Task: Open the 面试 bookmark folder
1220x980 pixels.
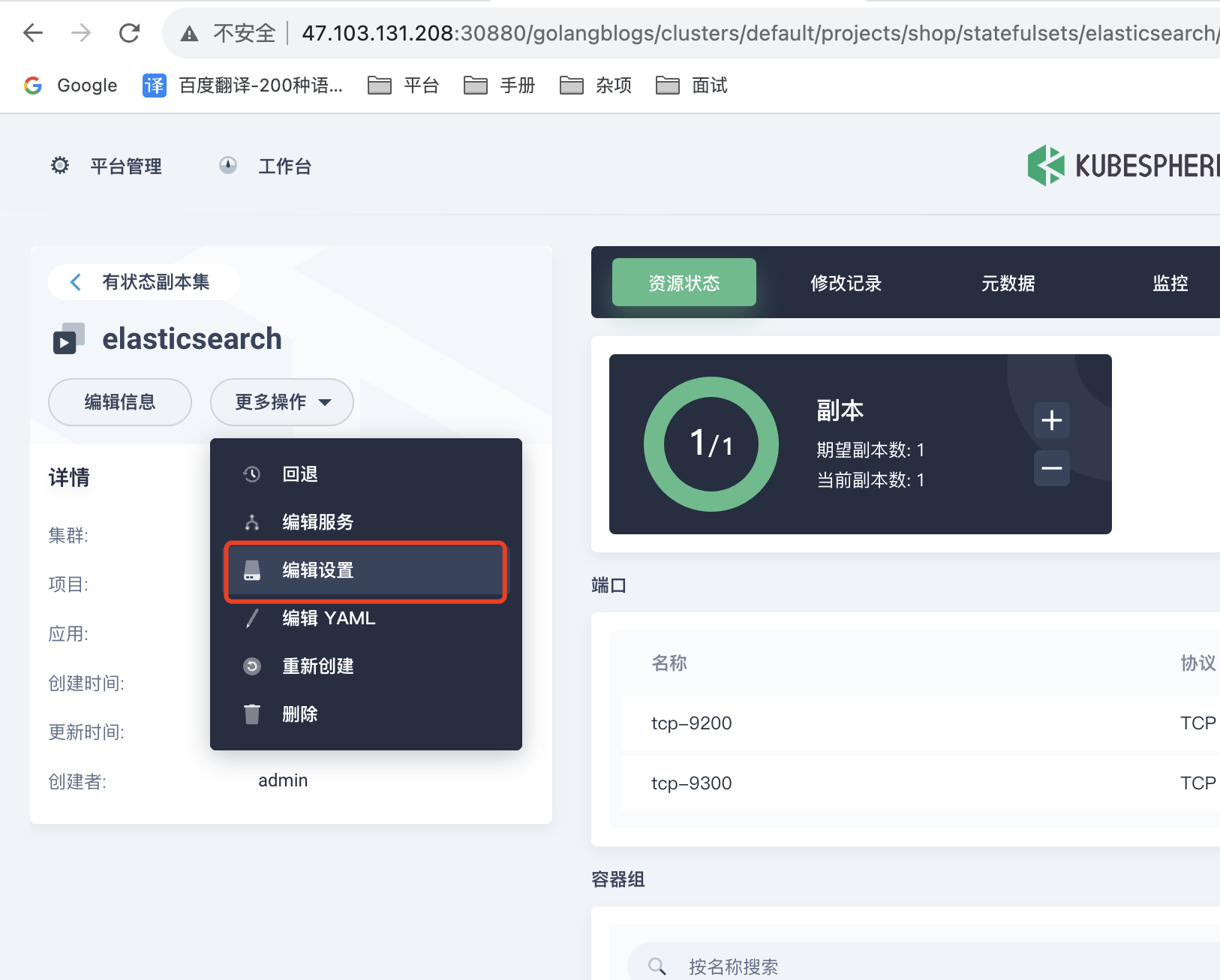Action: coord(691,86)
